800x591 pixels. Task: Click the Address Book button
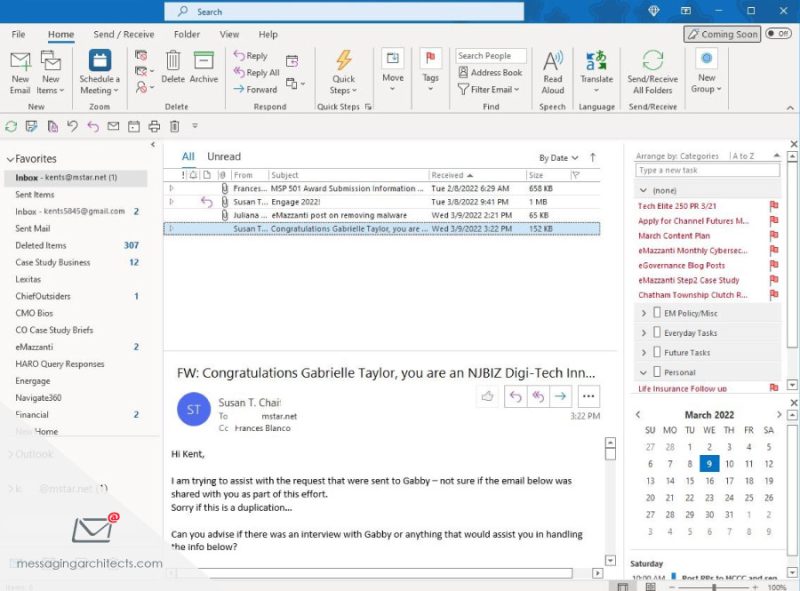490,73
